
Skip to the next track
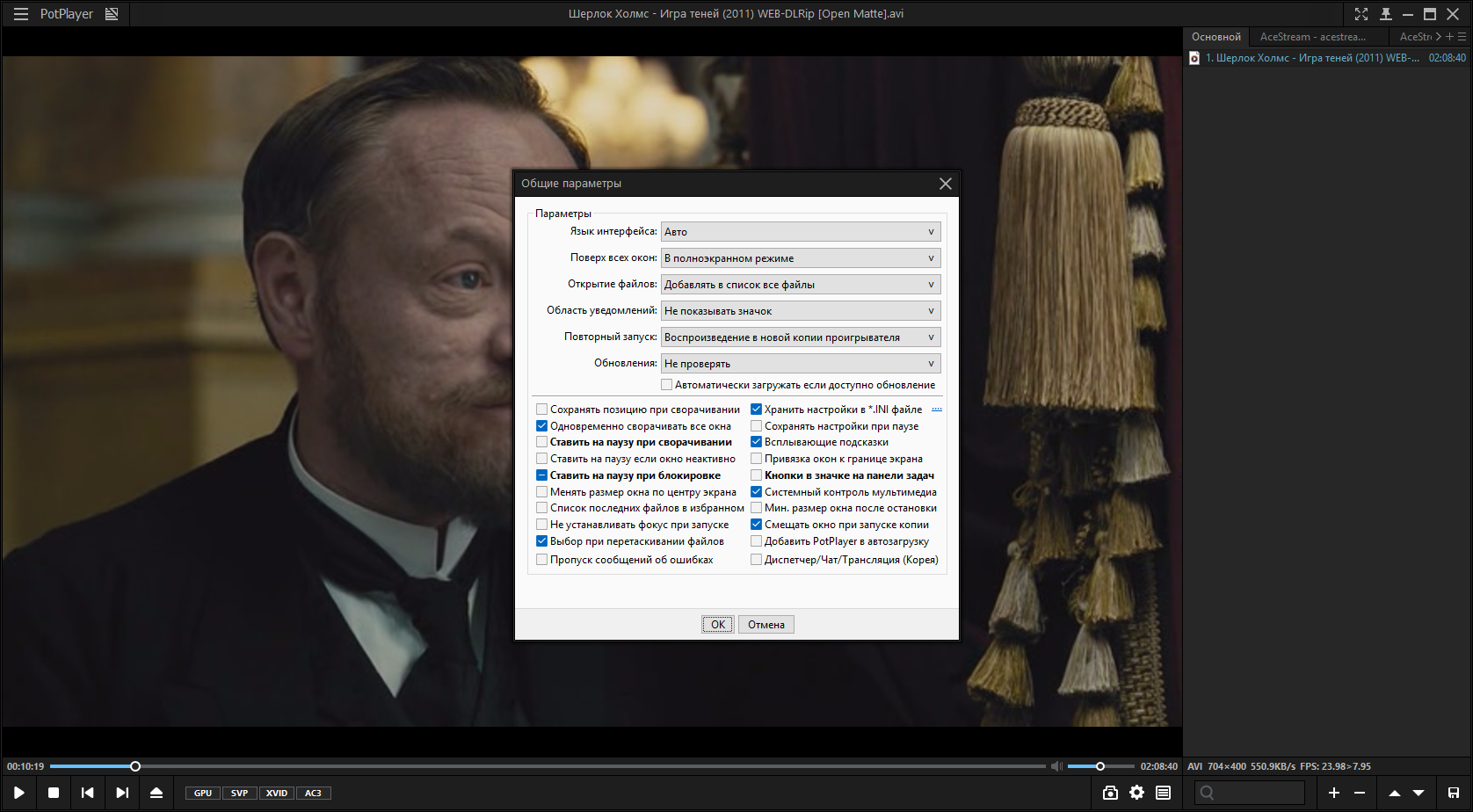coord(122,793)
